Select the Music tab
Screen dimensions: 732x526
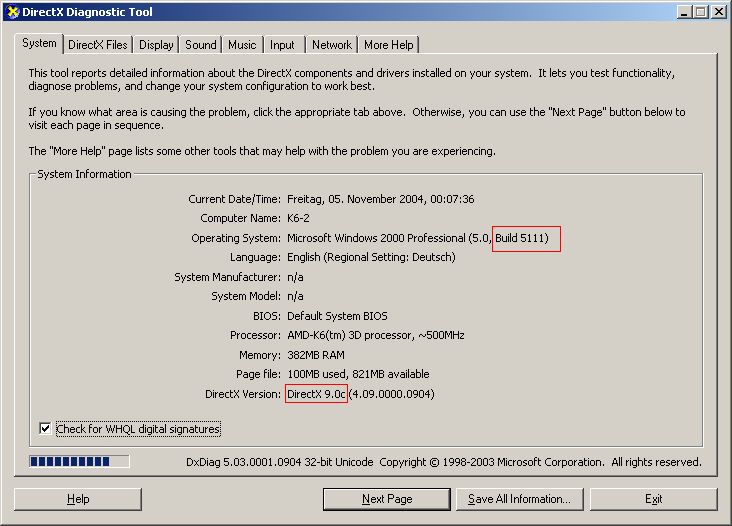pos(242,45)
